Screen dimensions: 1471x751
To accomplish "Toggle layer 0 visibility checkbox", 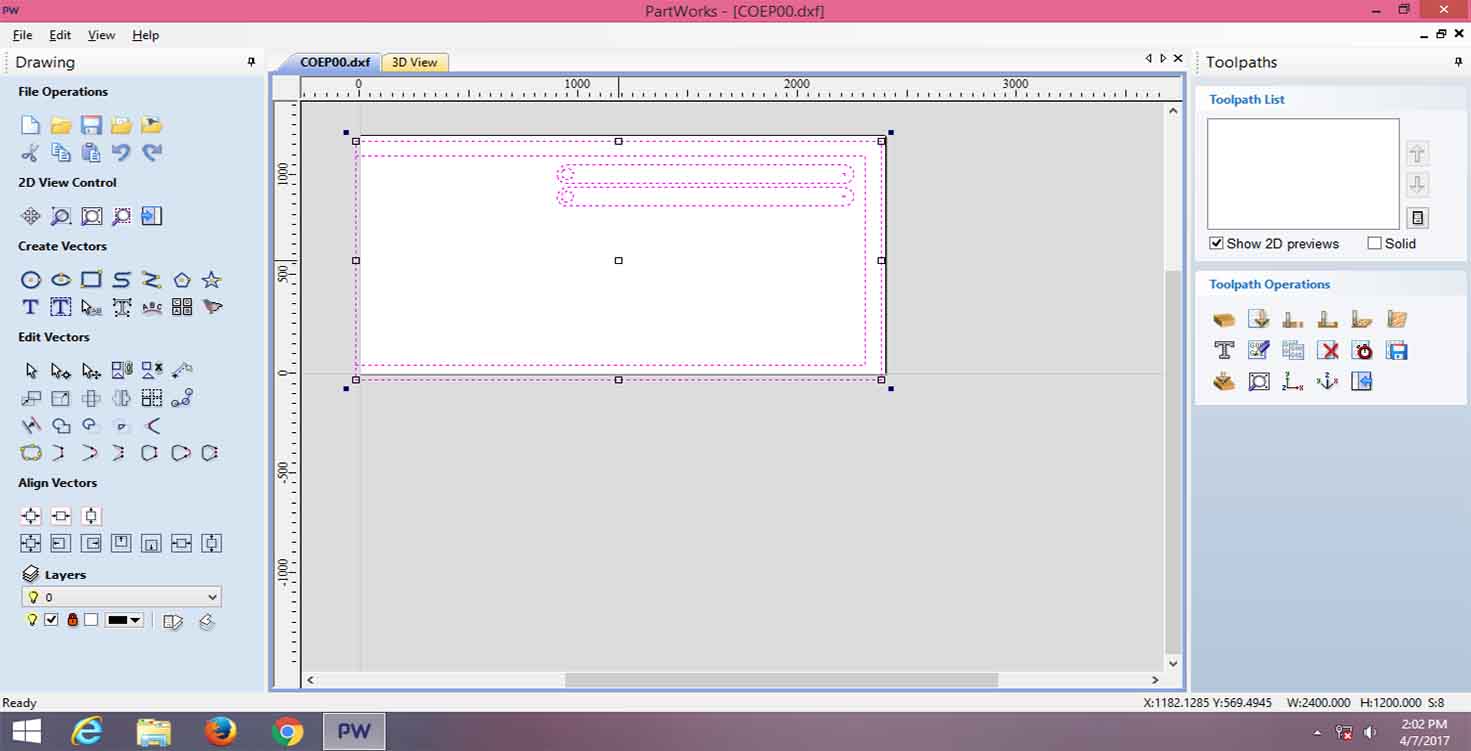I will coord(51,620).
